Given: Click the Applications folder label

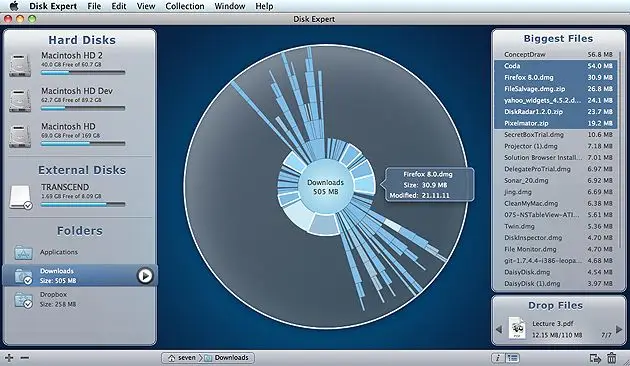Looking at the screenshot, I should pos(59,252).
